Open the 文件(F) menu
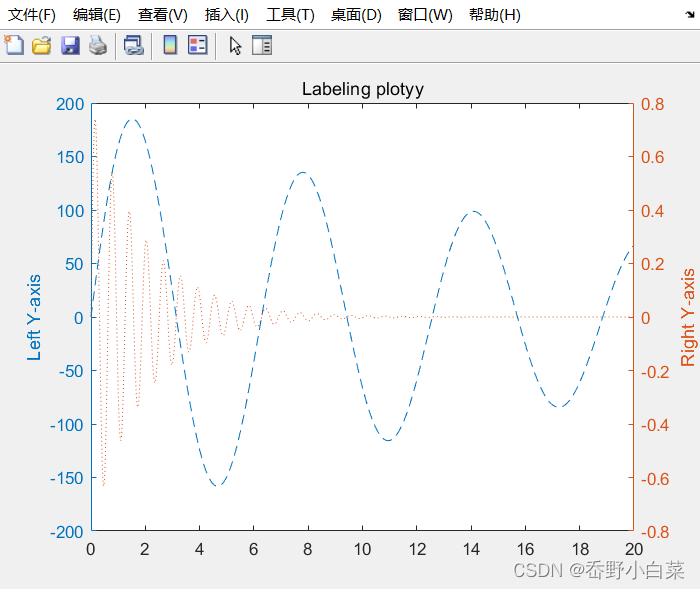Viewport: 700px width, 589px height. [32, 15]
